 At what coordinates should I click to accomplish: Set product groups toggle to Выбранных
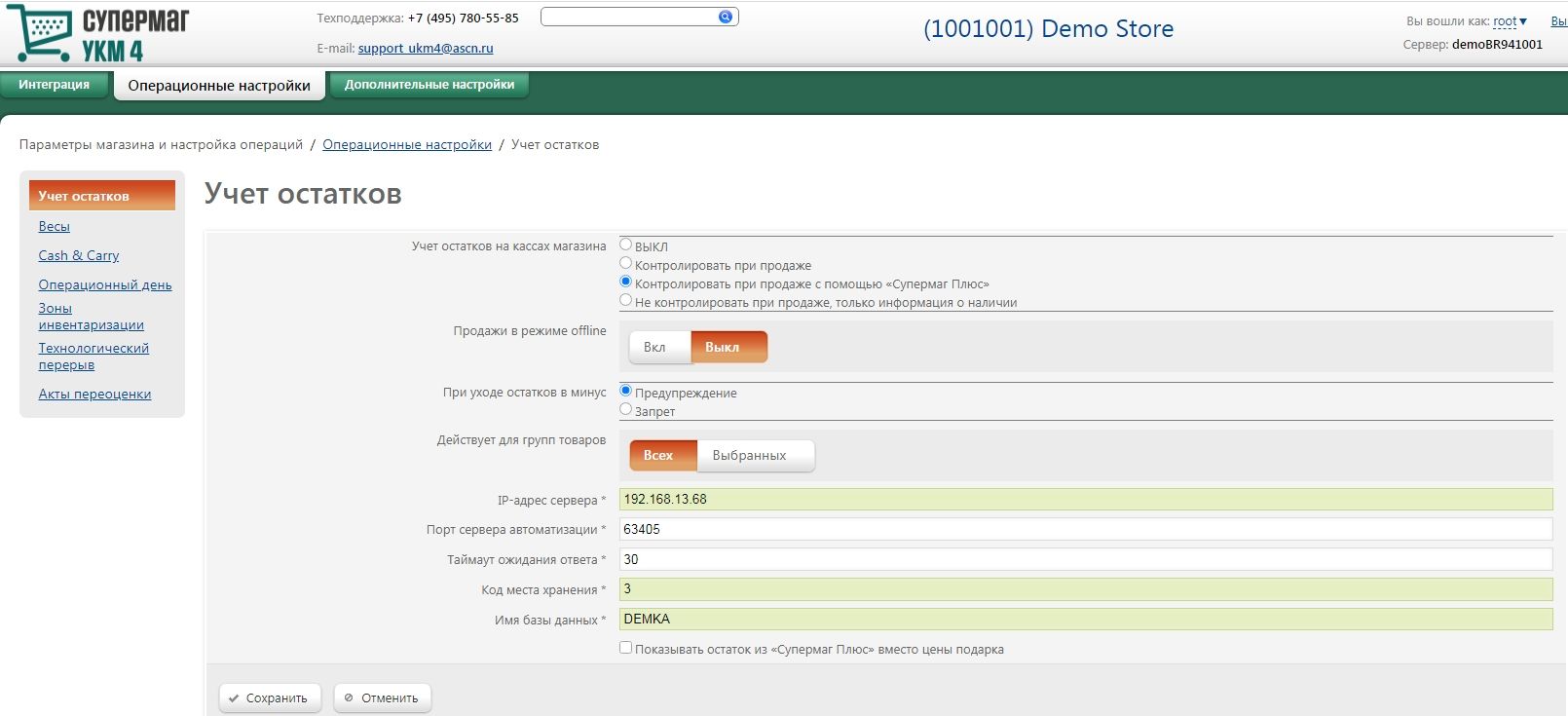pyautogui.click(x=756, y=455)
